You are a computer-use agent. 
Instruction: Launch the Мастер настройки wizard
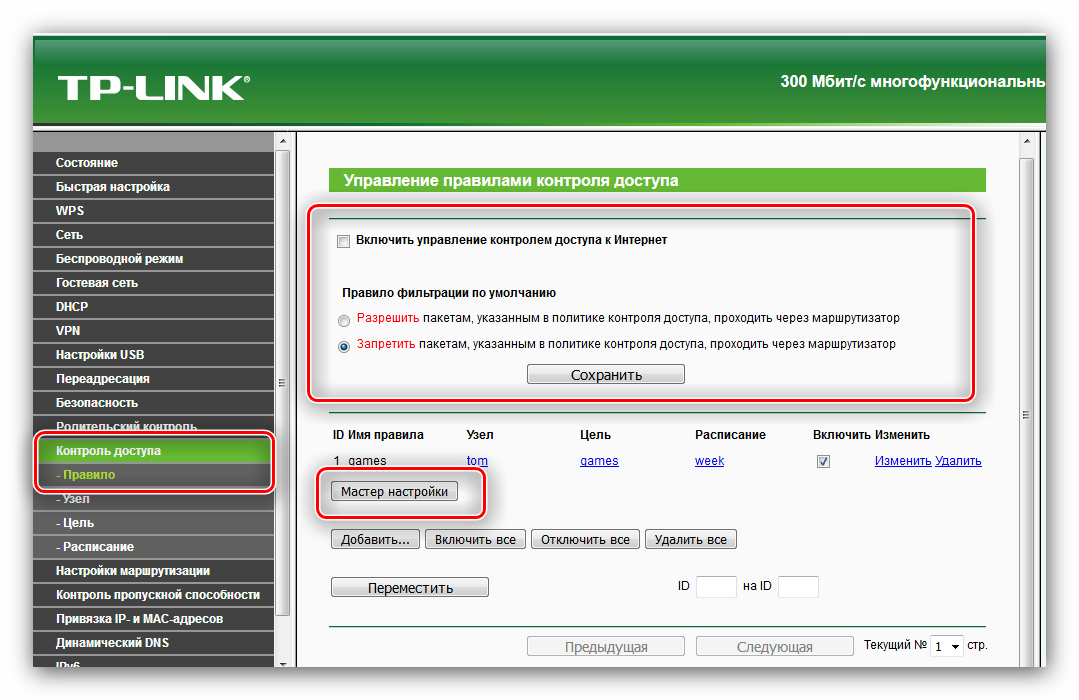pos(394,492)
